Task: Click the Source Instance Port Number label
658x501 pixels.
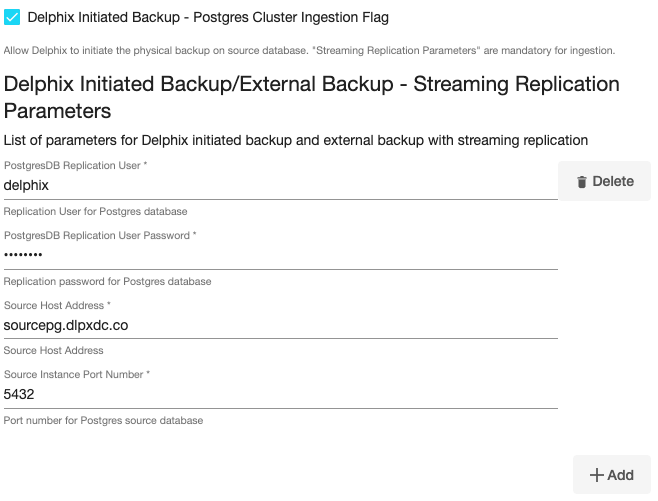Action: 77,374
